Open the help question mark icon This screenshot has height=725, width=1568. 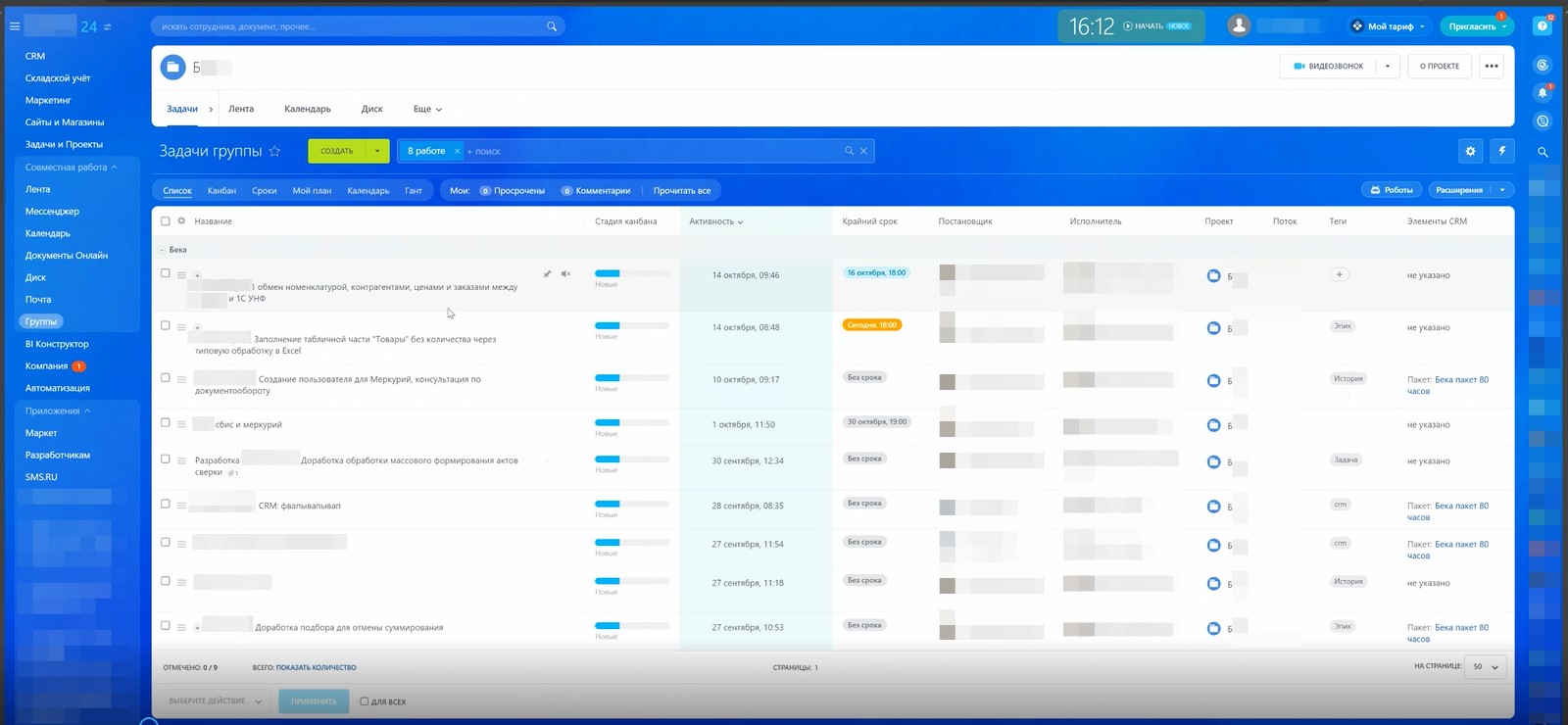point(1543,26)
